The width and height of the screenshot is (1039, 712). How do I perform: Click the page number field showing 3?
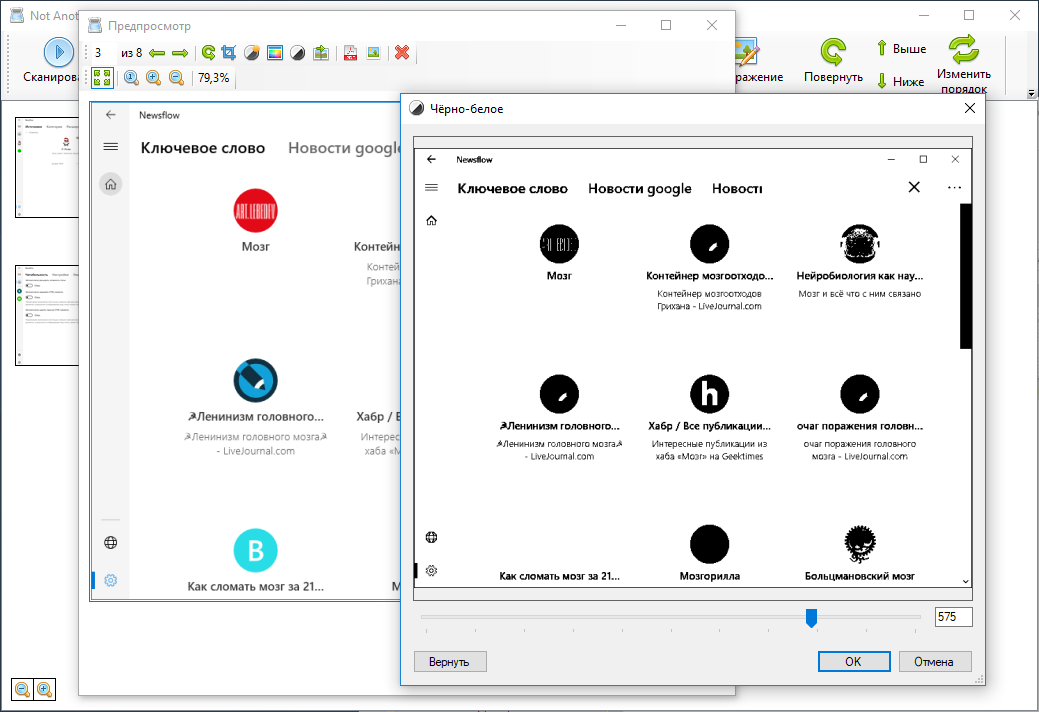[103, 53]
